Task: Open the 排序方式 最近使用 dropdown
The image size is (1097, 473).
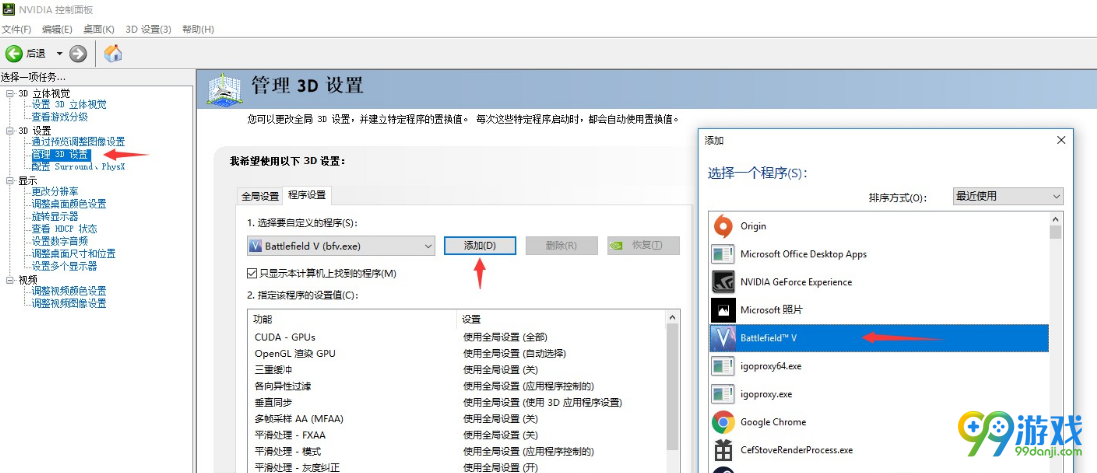Action: click(x=1008, y=197)
